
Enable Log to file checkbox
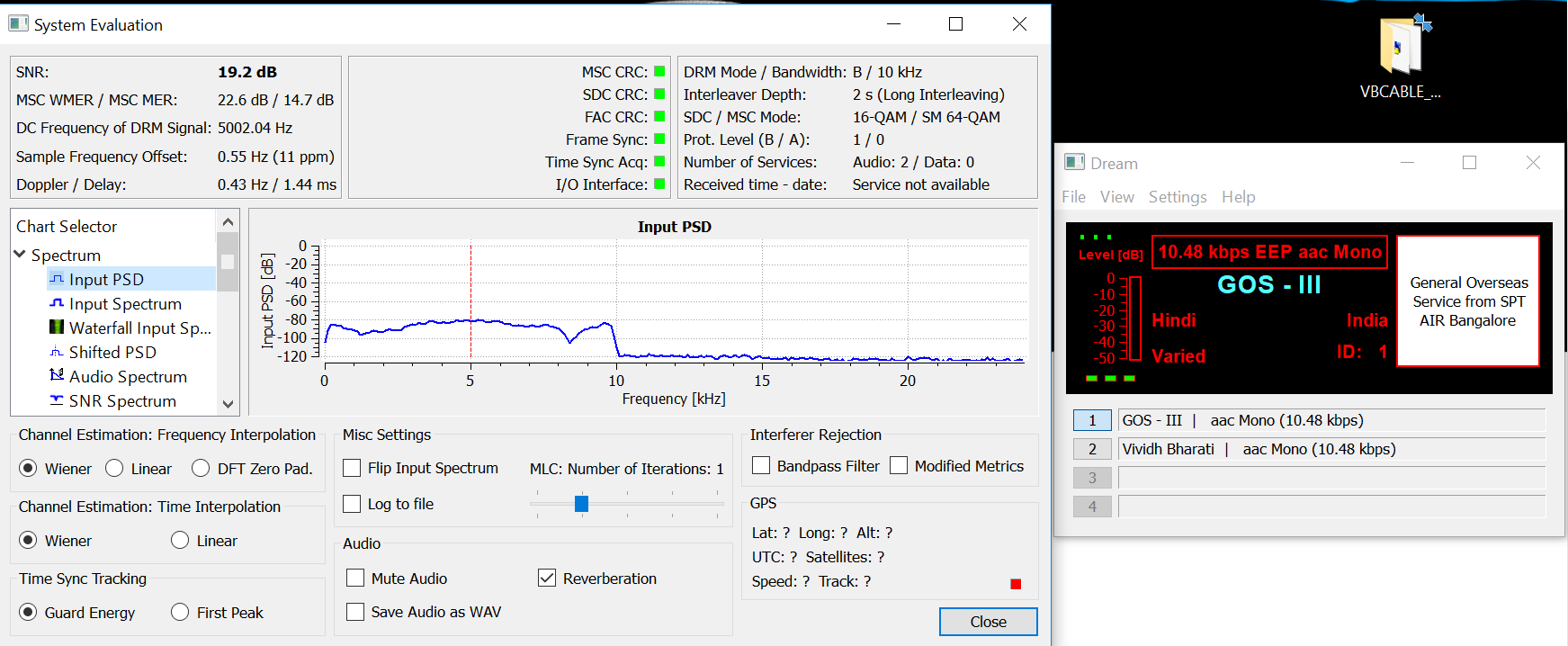353,504
